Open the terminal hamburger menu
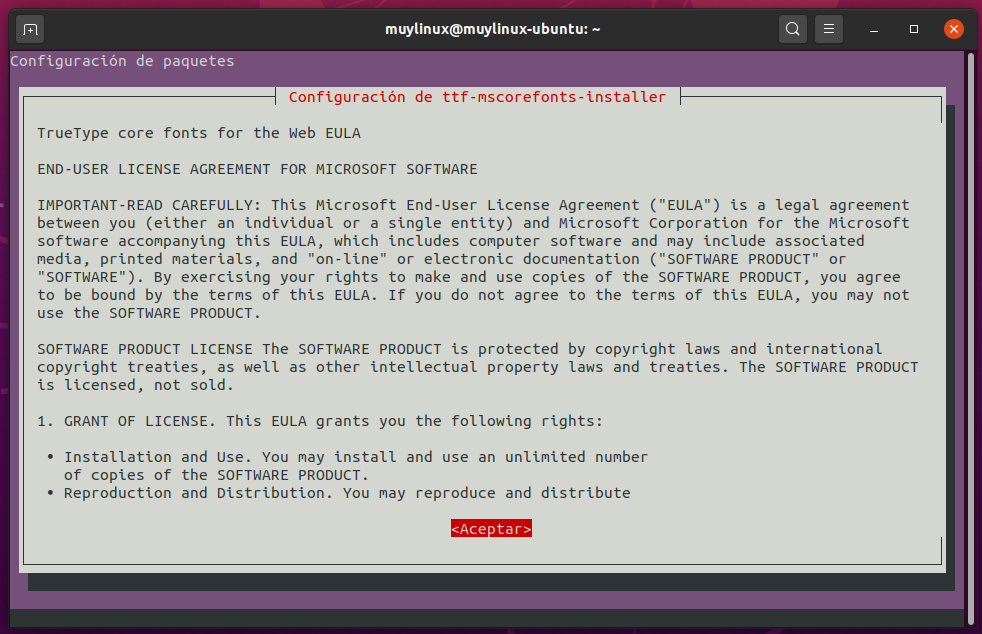Screen dimensions: 982x634 (x=829, y=29)
